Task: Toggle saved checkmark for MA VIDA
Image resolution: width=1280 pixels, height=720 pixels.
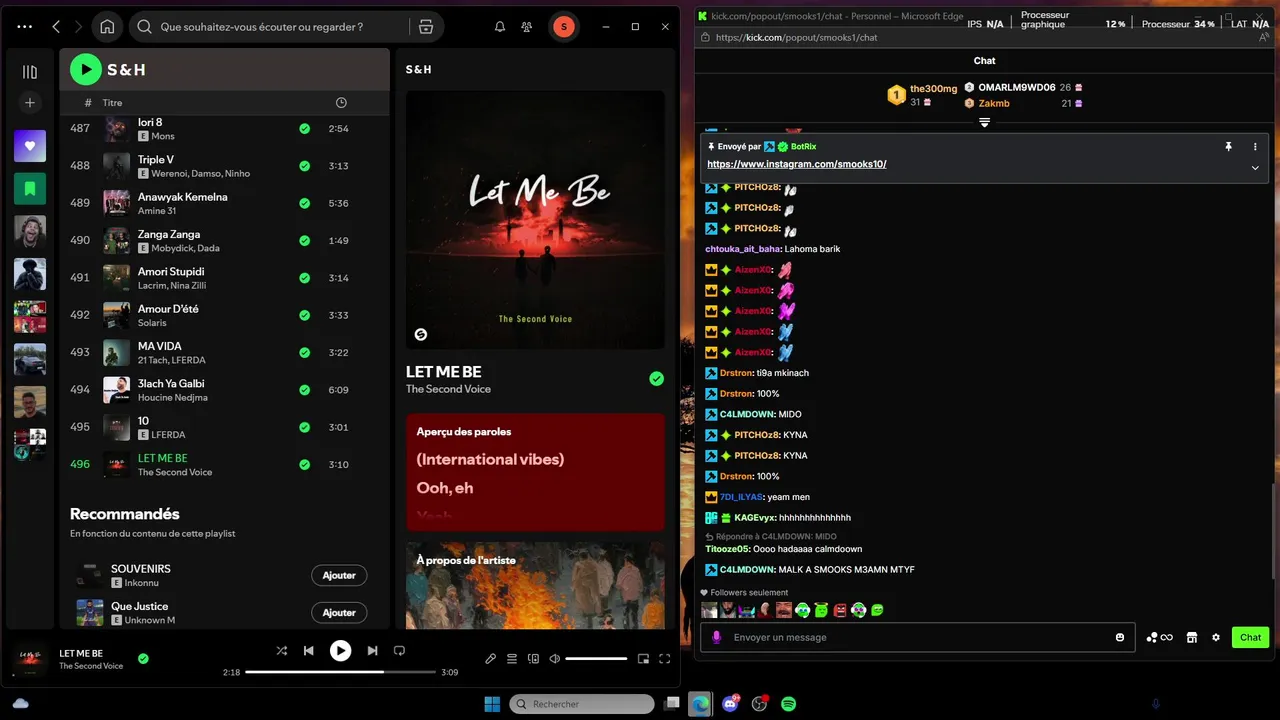Action: pyautogui.click(x=304, y=353)
